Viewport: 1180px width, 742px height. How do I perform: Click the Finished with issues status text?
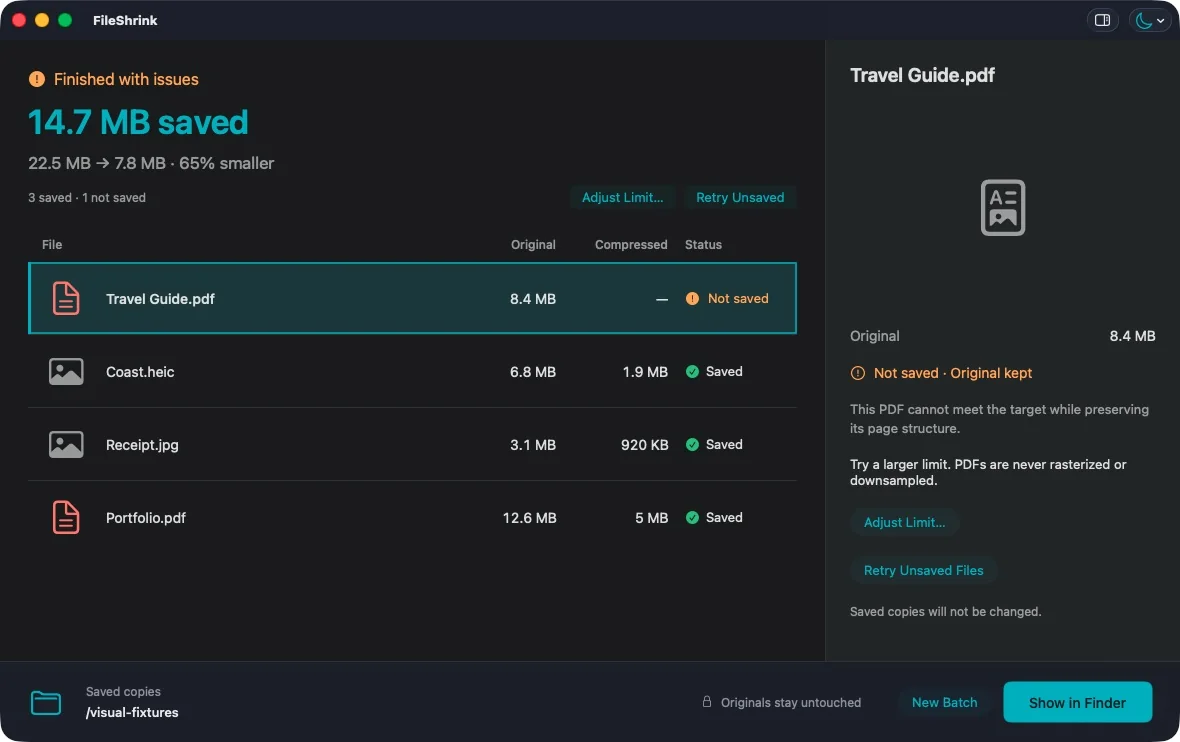(x=126, y=79)
